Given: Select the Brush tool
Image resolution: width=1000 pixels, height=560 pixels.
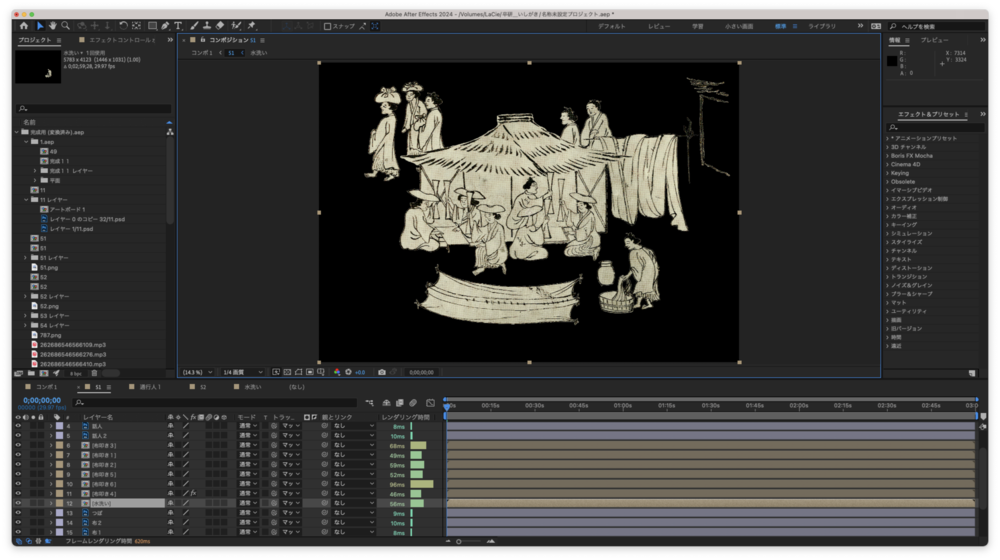Looking at the screenshot, I should click(192, 26).
